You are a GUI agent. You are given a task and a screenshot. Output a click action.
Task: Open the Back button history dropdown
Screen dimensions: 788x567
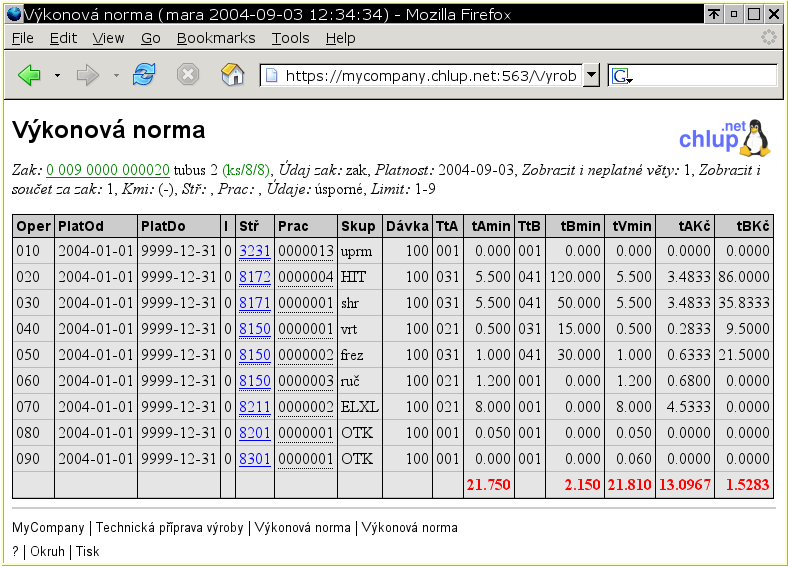click(x=58, y=75)
